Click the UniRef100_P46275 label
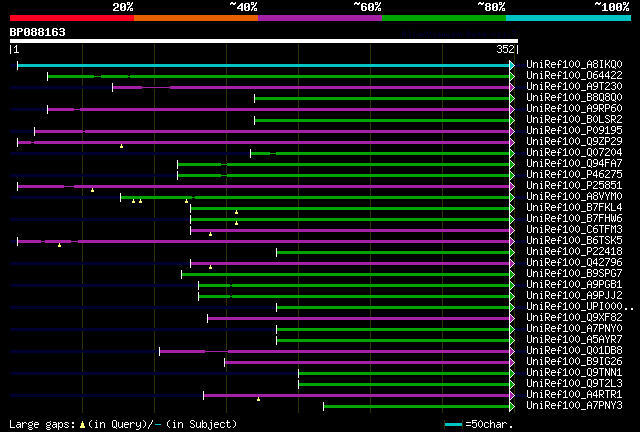 (574, 175)
